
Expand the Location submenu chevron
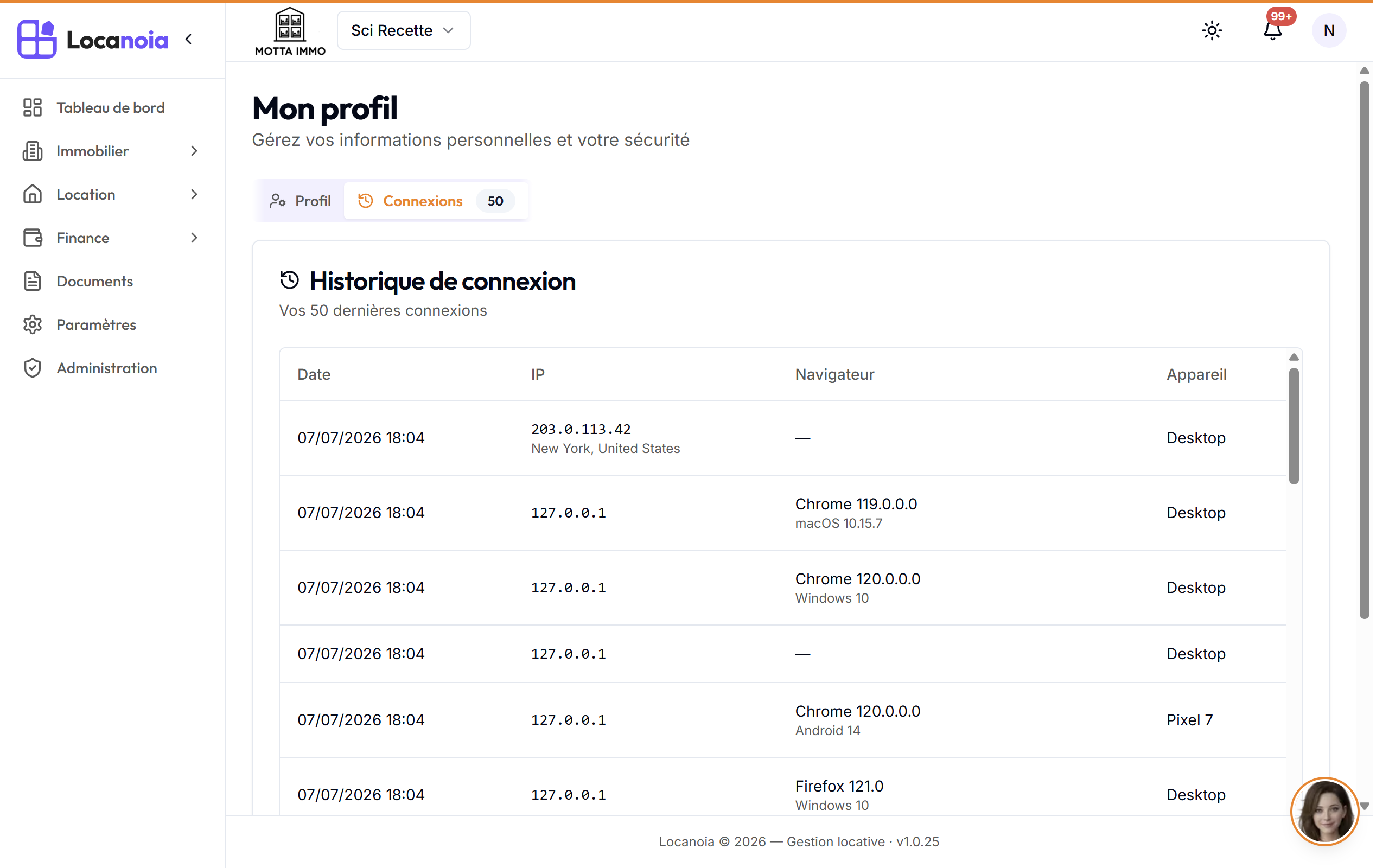[x=194, y=194]
